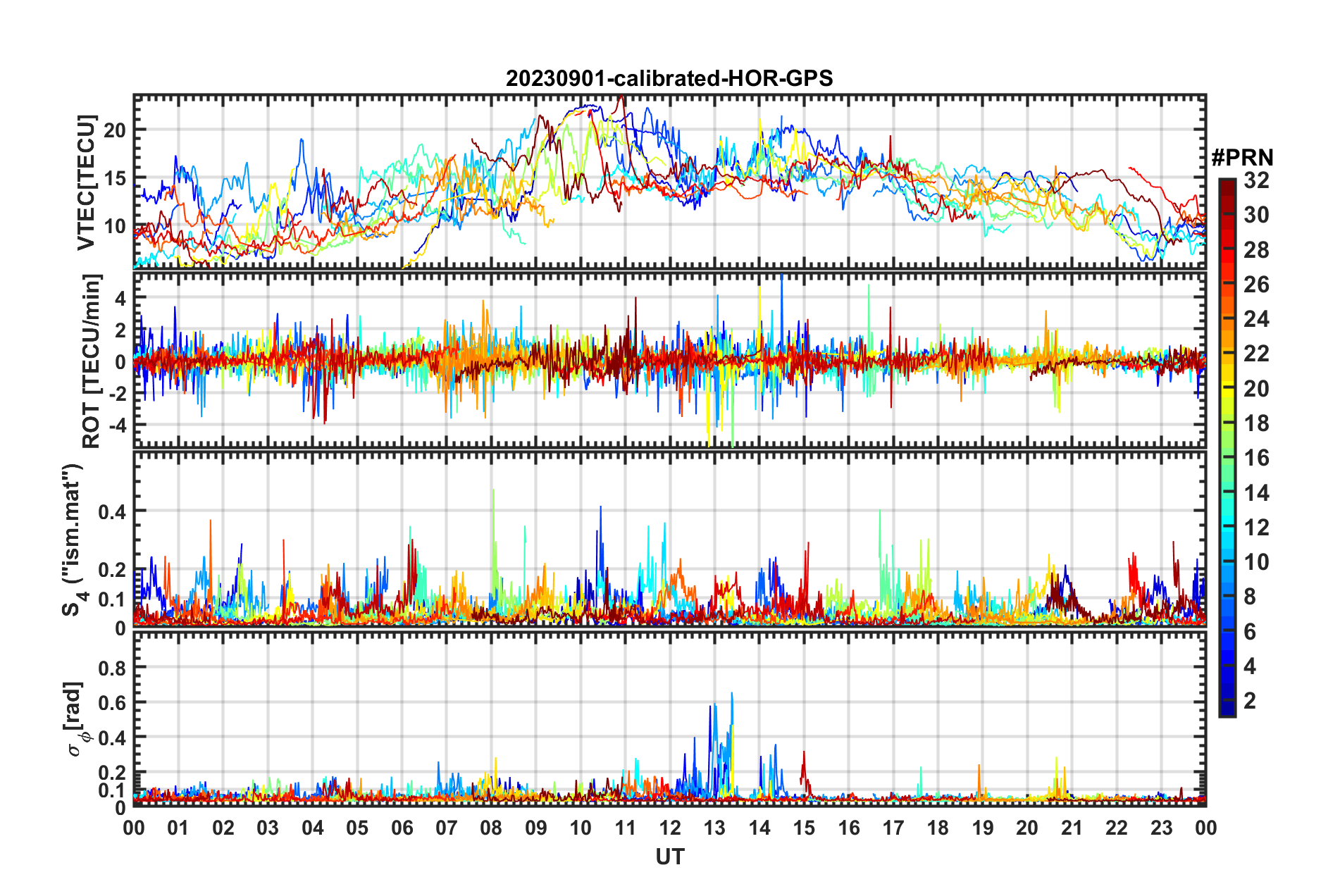The image size is (1340, 896).
Task: Click UT axis tick label 01
Action: [x=178, y=828]
